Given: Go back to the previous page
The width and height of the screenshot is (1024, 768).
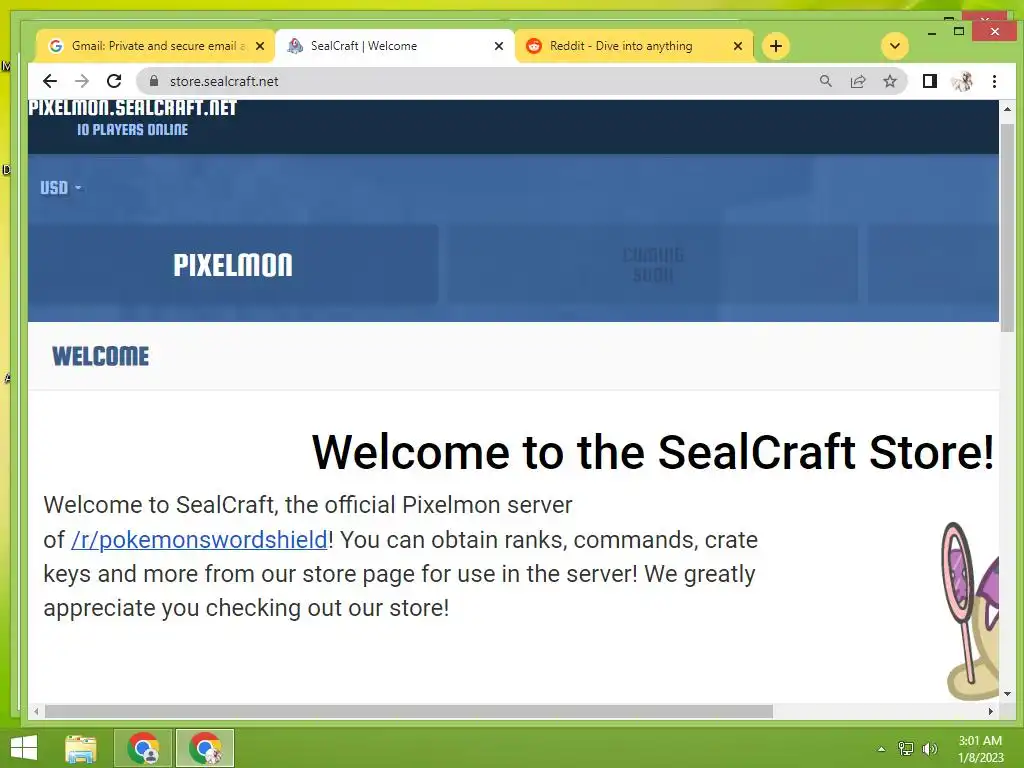Looking at the screenshot, I should 50,81.
